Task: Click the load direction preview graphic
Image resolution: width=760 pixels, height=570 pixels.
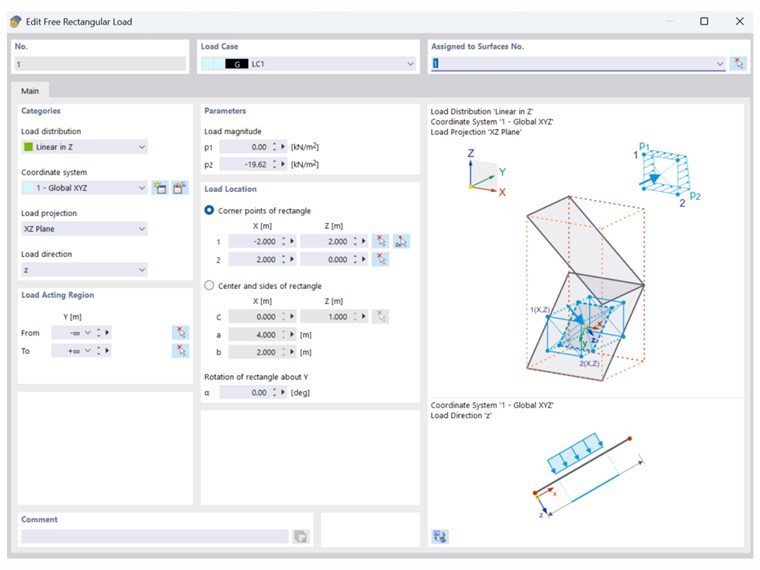Action: coord(589,475)
